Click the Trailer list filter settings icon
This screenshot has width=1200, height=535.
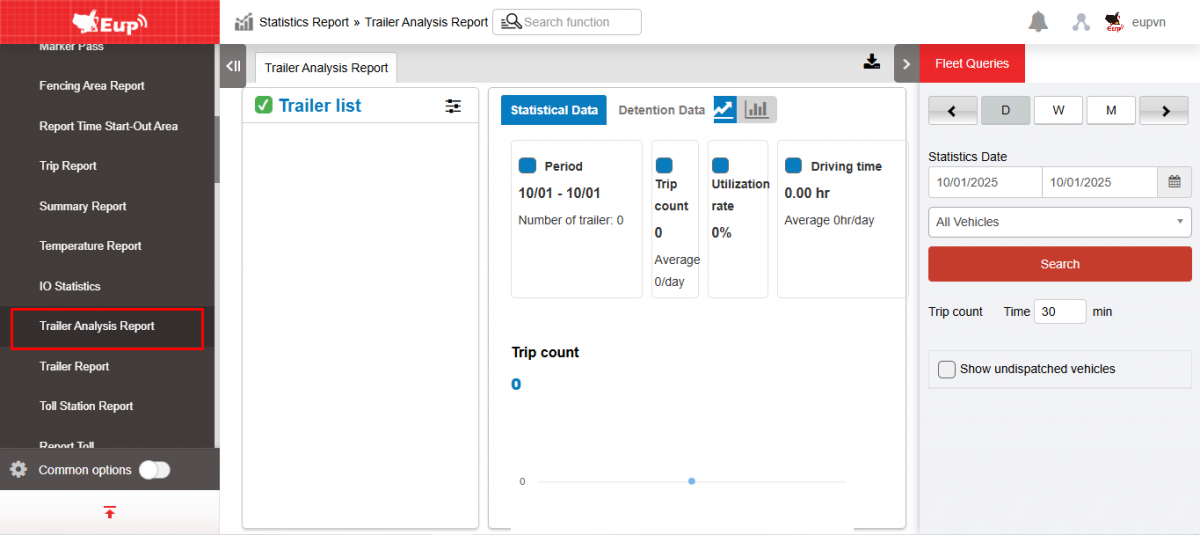click(453, 106)
